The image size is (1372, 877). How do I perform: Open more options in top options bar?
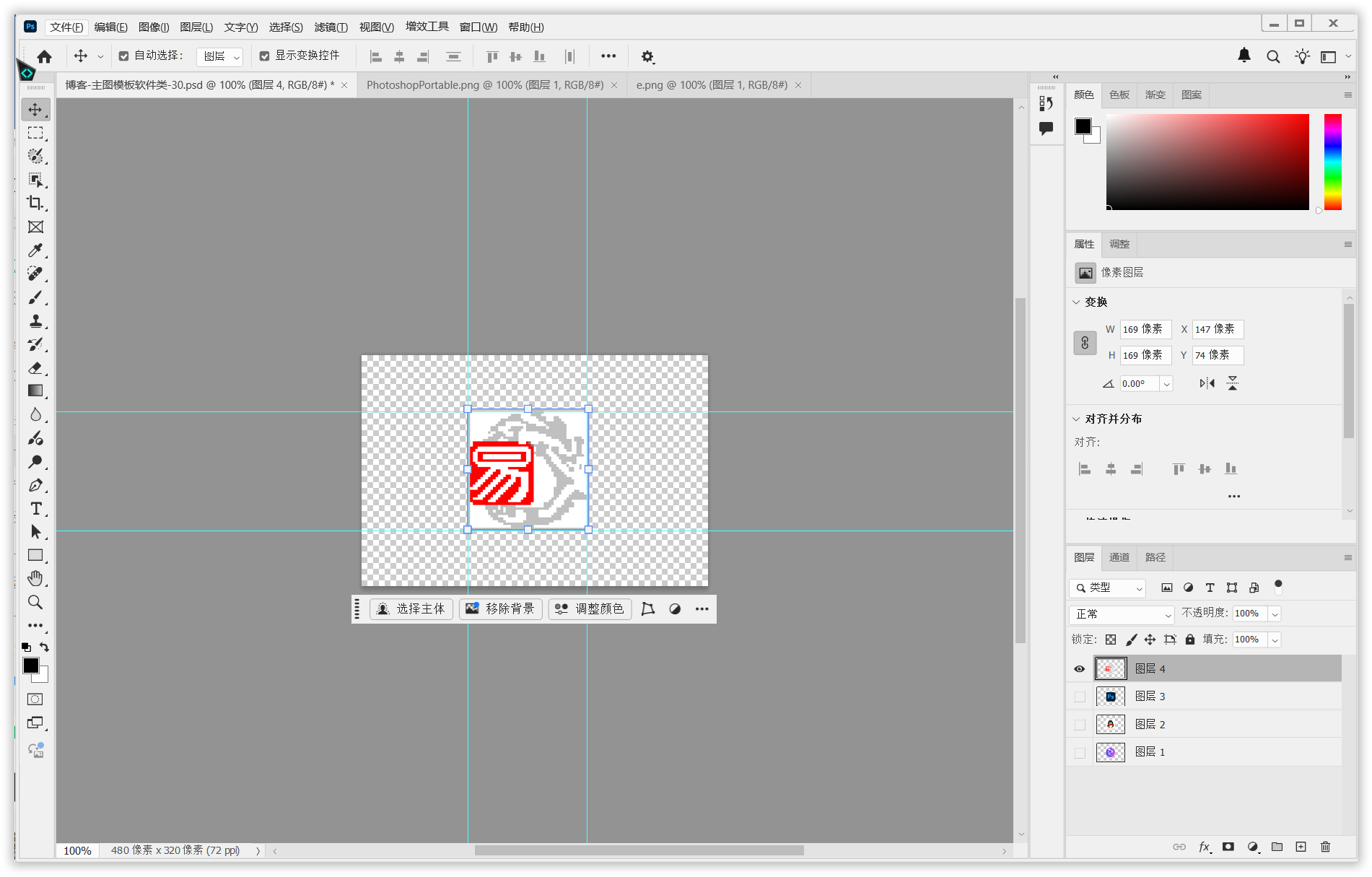608,56
